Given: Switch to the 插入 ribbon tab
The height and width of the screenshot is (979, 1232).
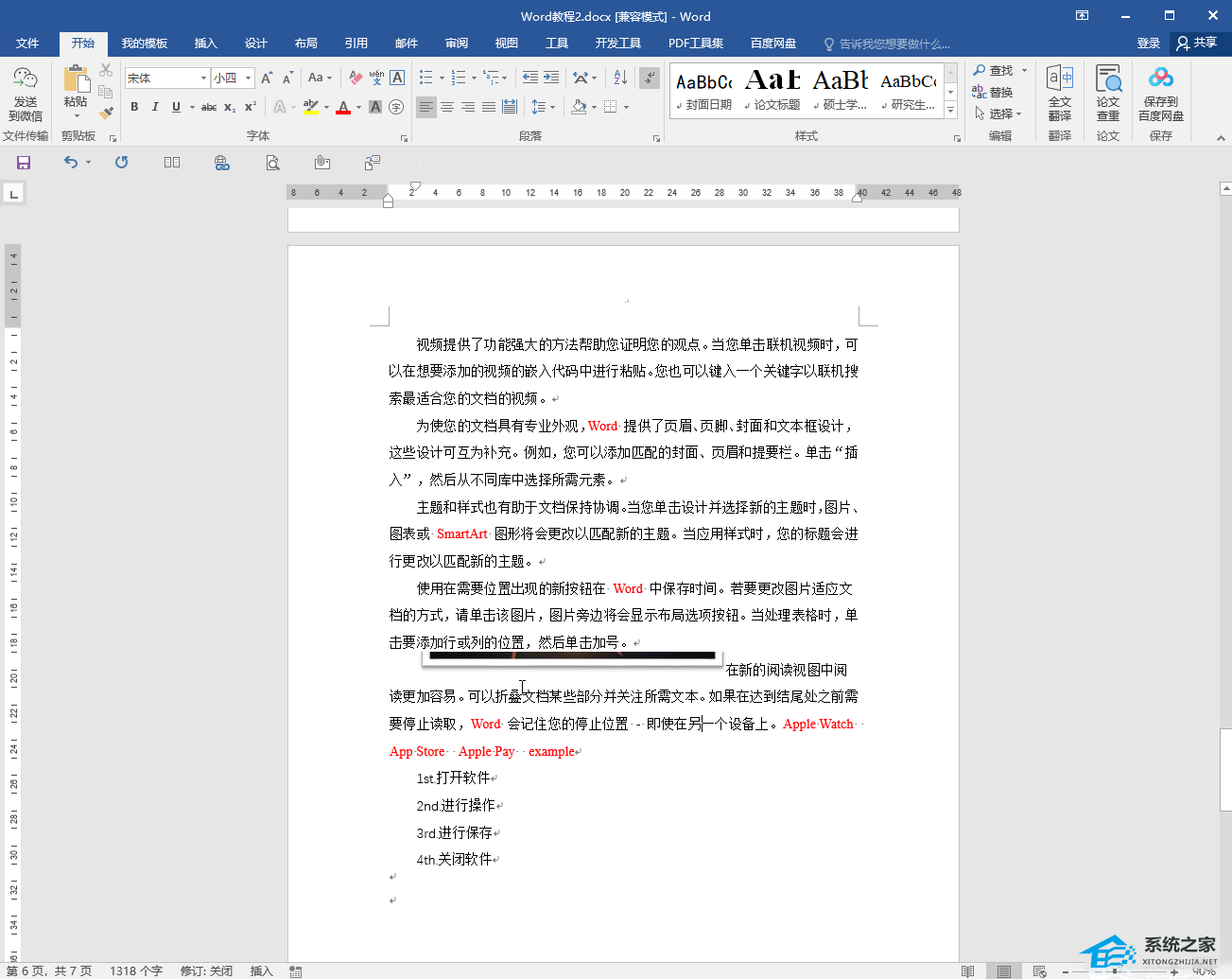Looking at the screenshot, I should click(x=205, y=44).
